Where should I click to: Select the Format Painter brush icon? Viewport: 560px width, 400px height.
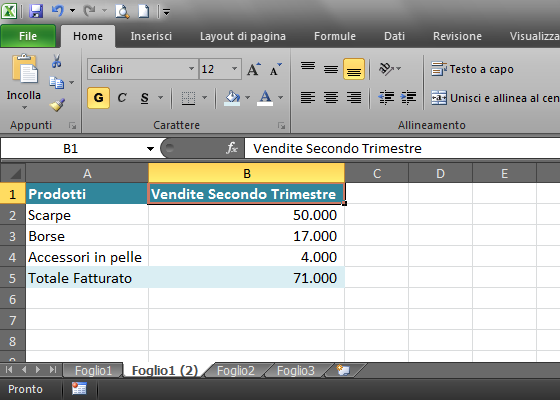click(57, 105)
